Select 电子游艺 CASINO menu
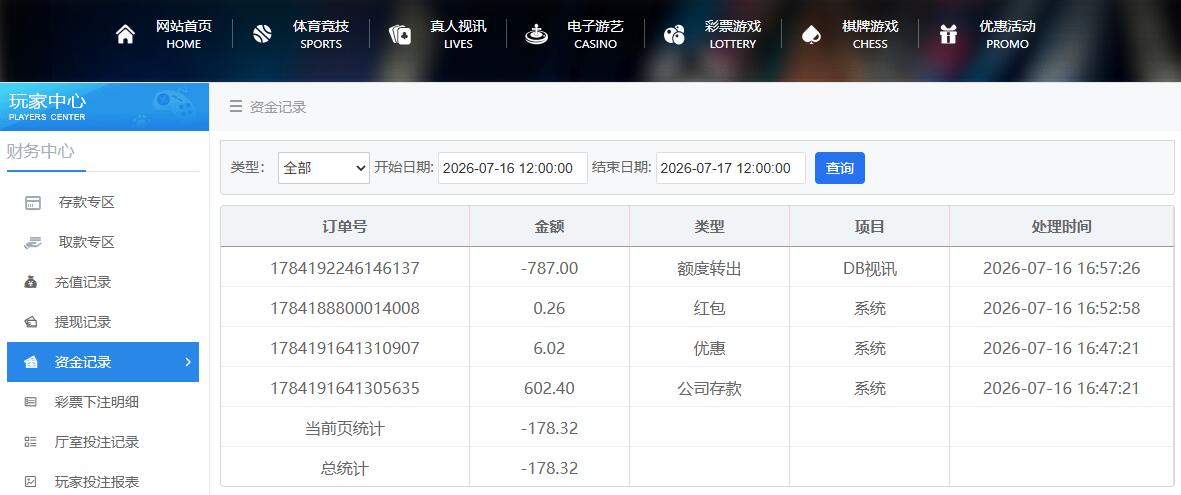1181x495 pixels. [595, 35]
